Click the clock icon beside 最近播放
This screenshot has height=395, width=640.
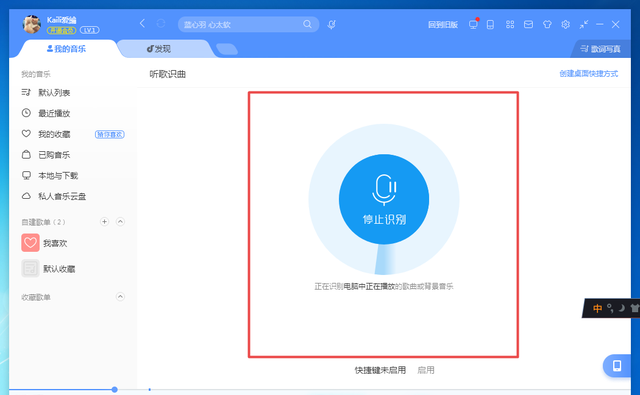pyautogui.click(x=26, y=113)
